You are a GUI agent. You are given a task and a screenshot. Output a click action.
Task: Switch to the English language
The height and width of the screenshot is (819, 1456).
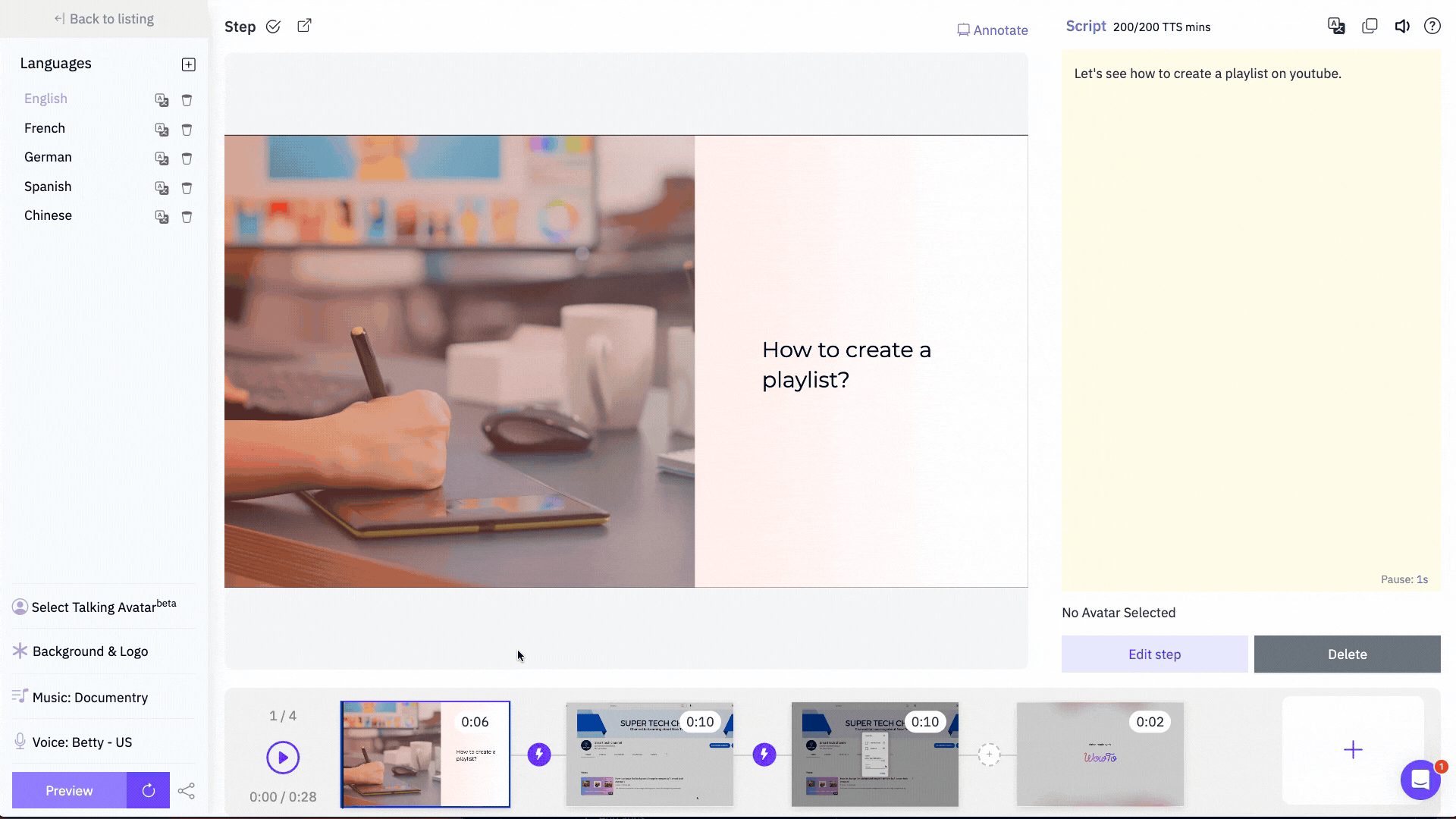tap(45, 99)
